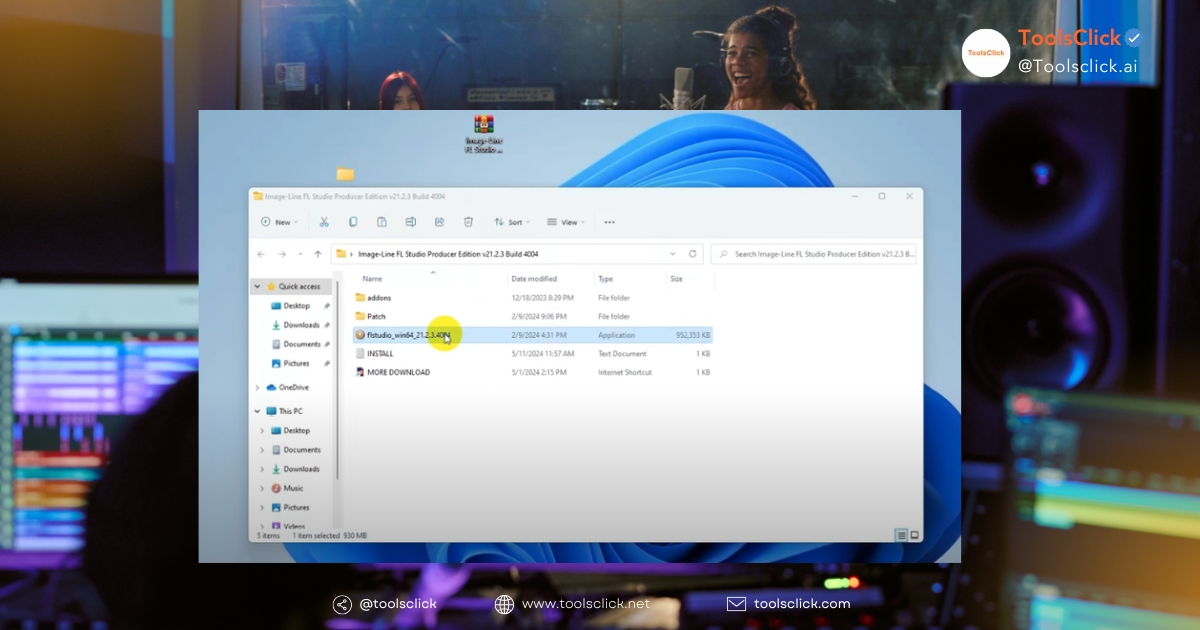The width and height of the screenshot is (1200, 630).
Task: Select the Patch folder
Action: tap(376, 316)
